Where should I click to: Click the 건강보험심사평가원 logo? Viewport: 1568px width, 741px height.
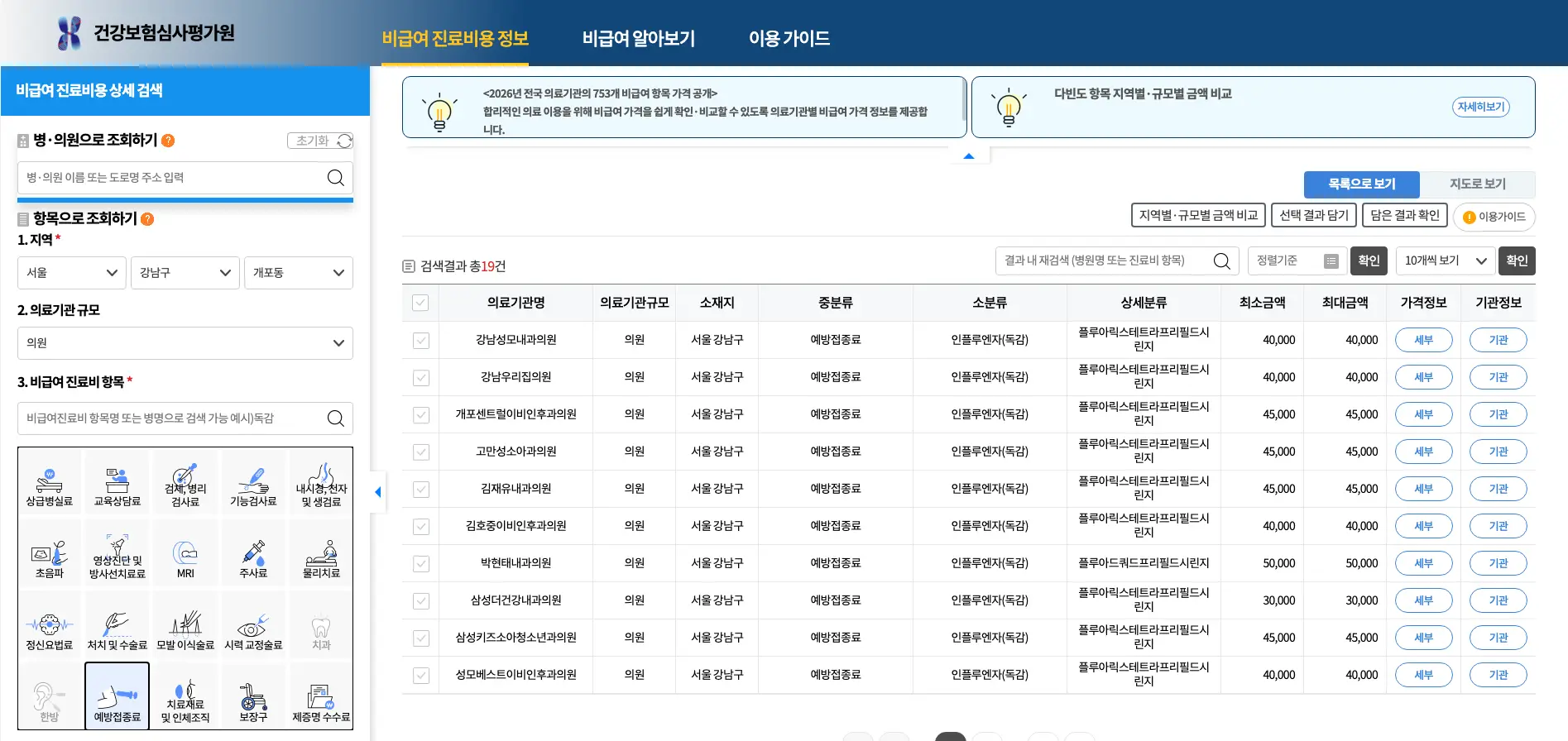coord(146,33)
